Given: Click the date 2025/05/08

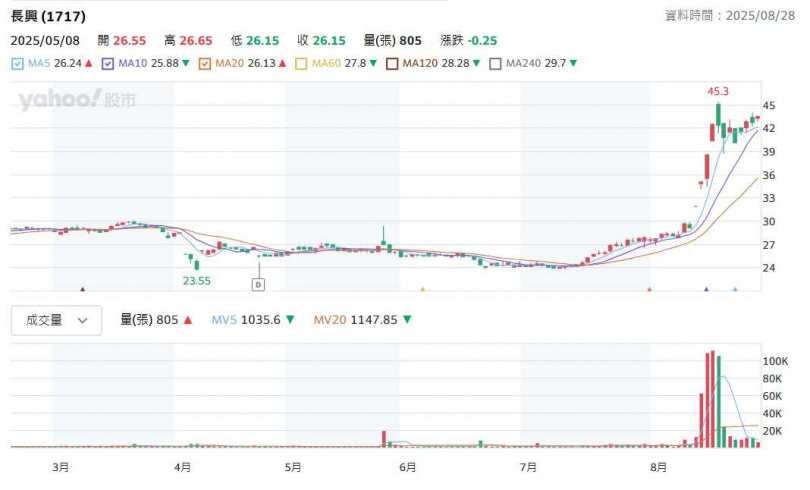Looking at the screenshot, I should click(45, 41).
